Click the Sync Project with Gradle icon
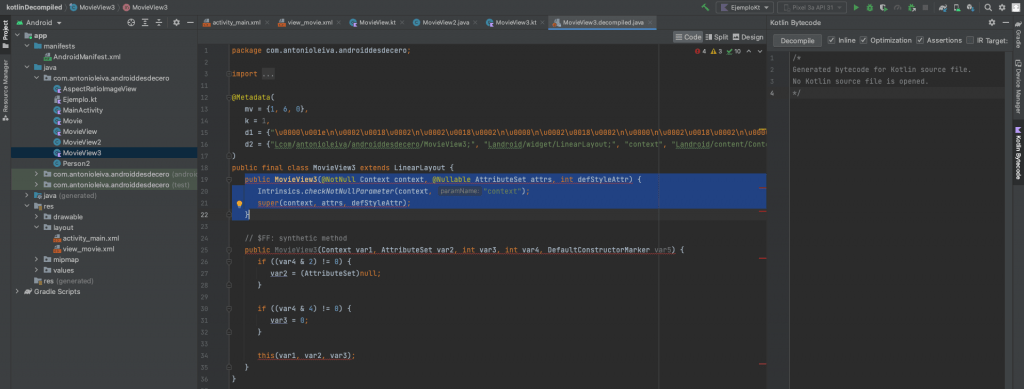The height and width of the screenshot is (389, 1024). click(942, 7)
